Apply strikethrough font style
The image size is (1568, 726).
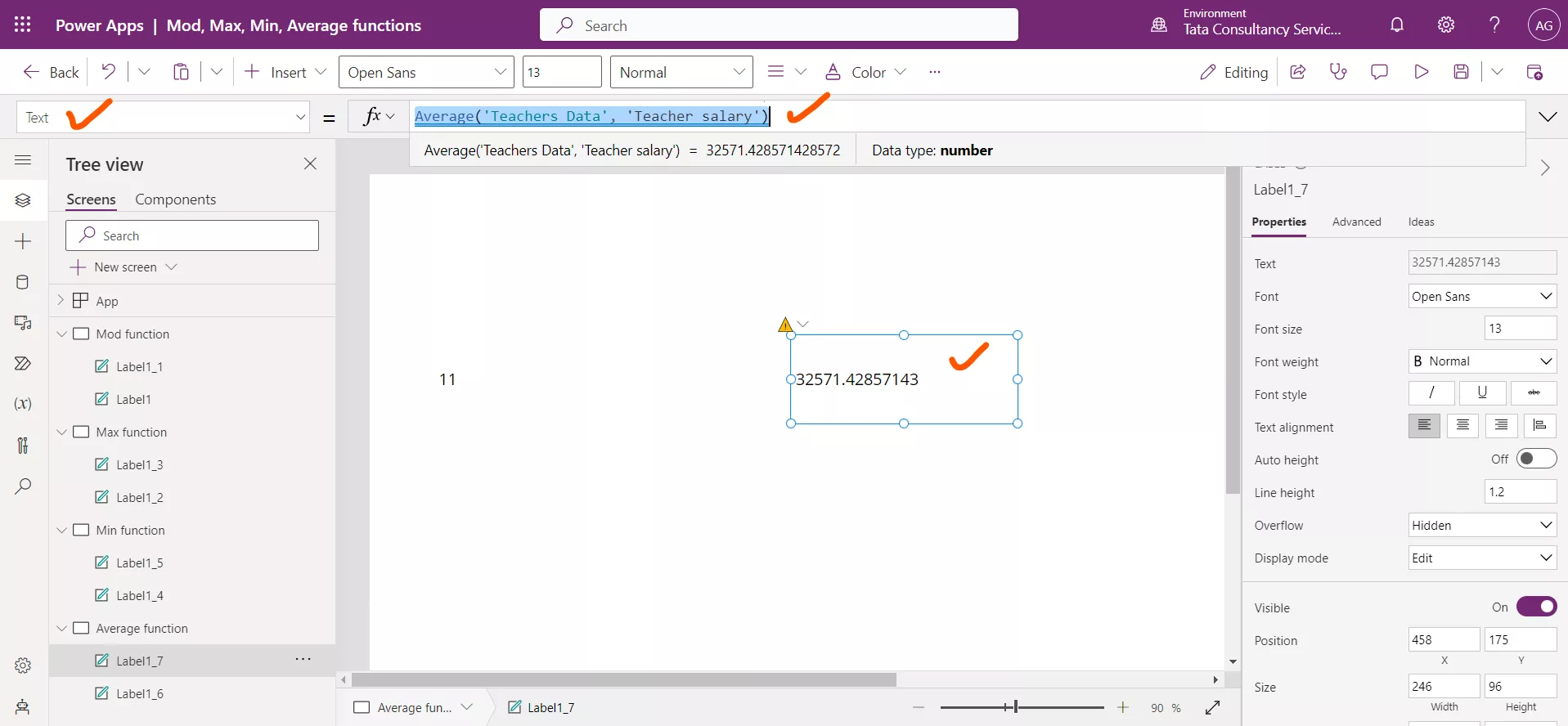[x=1534, y=393]
